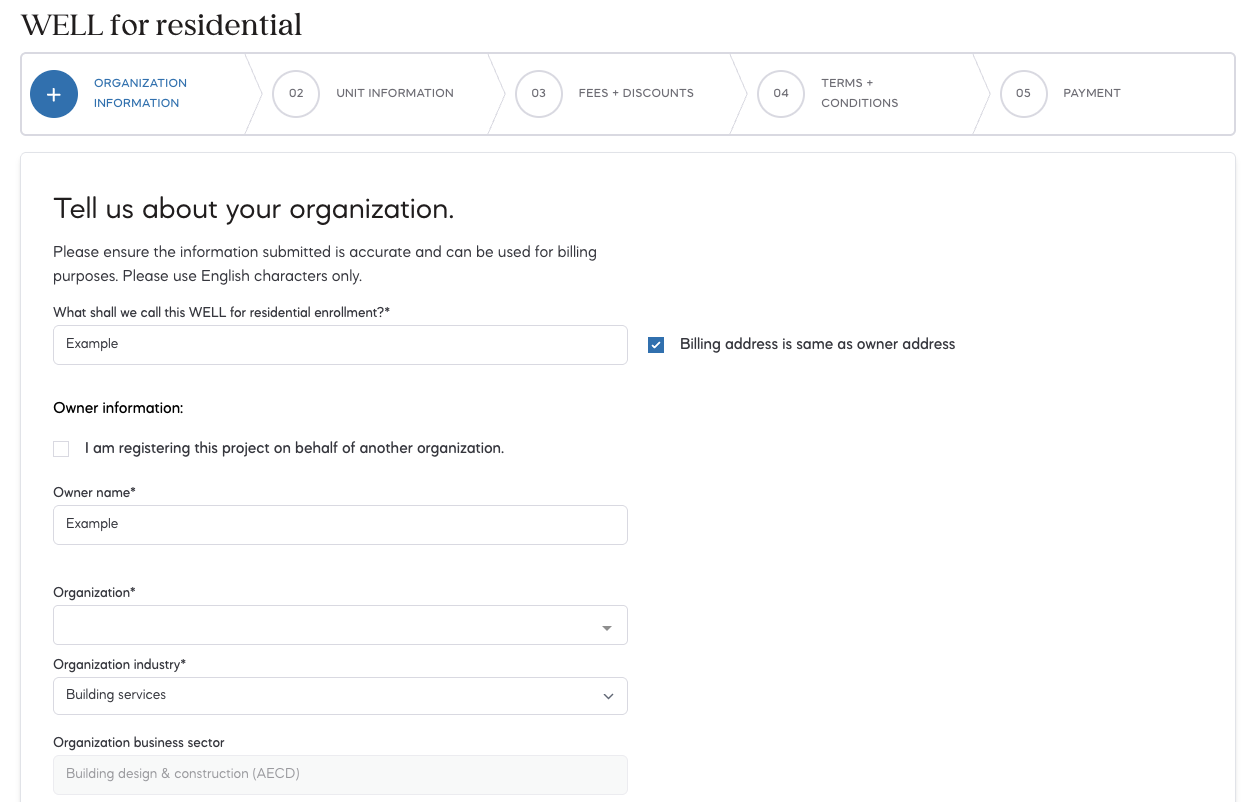Click the step 04 circle

point(781,94)
